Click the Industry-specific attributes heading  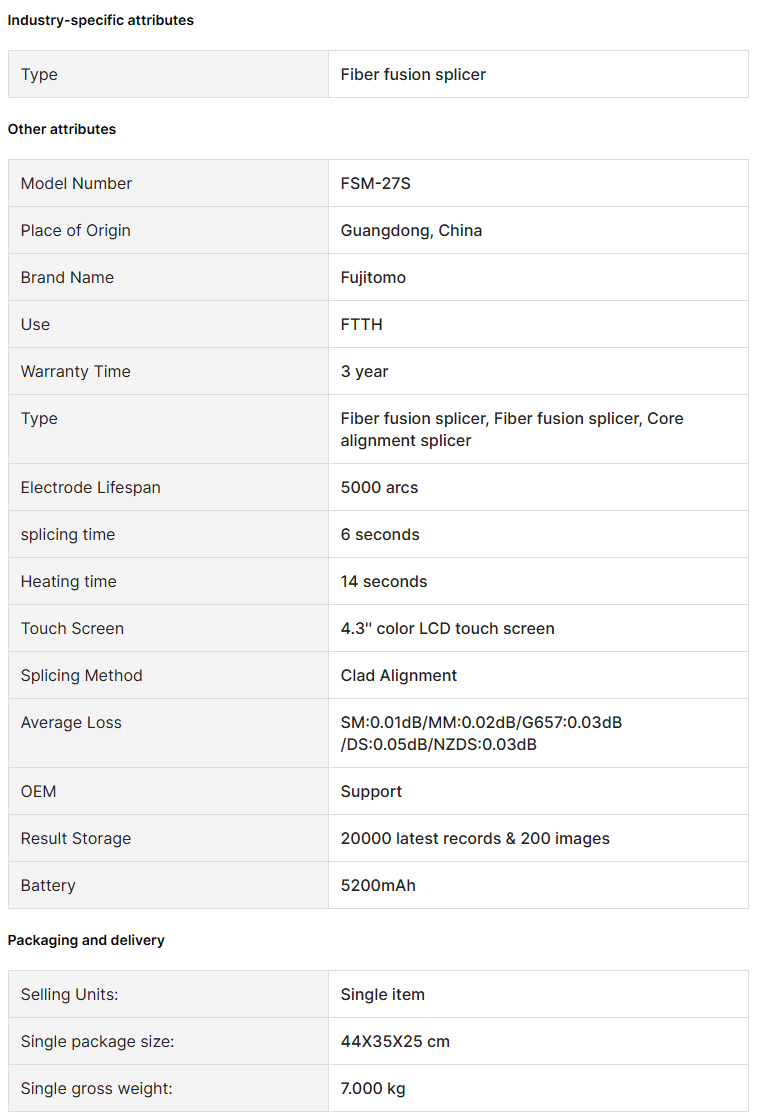coord(101,20)
